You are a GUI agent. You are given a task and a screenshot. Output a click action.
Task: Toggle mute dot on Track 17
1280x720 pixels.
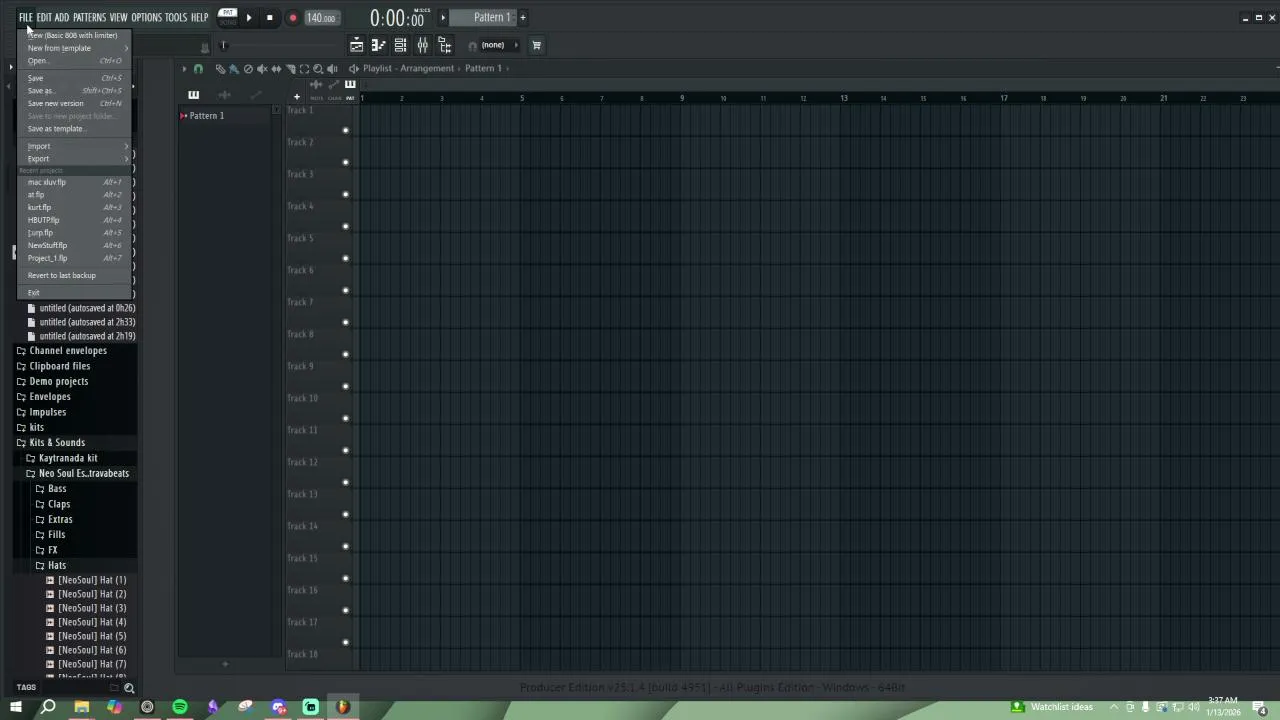346,642
